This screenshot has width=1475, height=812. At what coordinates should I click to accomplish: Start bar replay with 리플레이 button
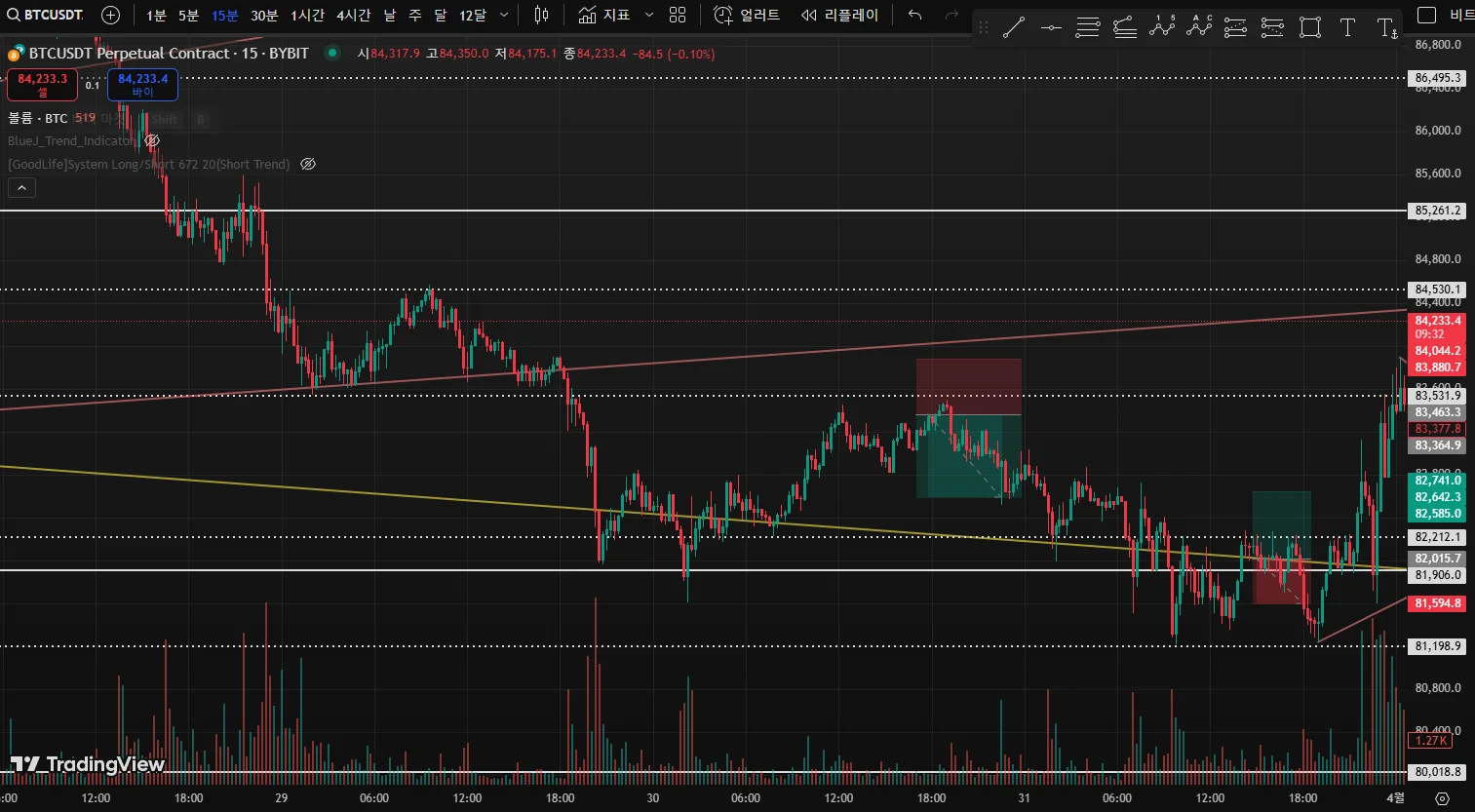tap(839, 16)
